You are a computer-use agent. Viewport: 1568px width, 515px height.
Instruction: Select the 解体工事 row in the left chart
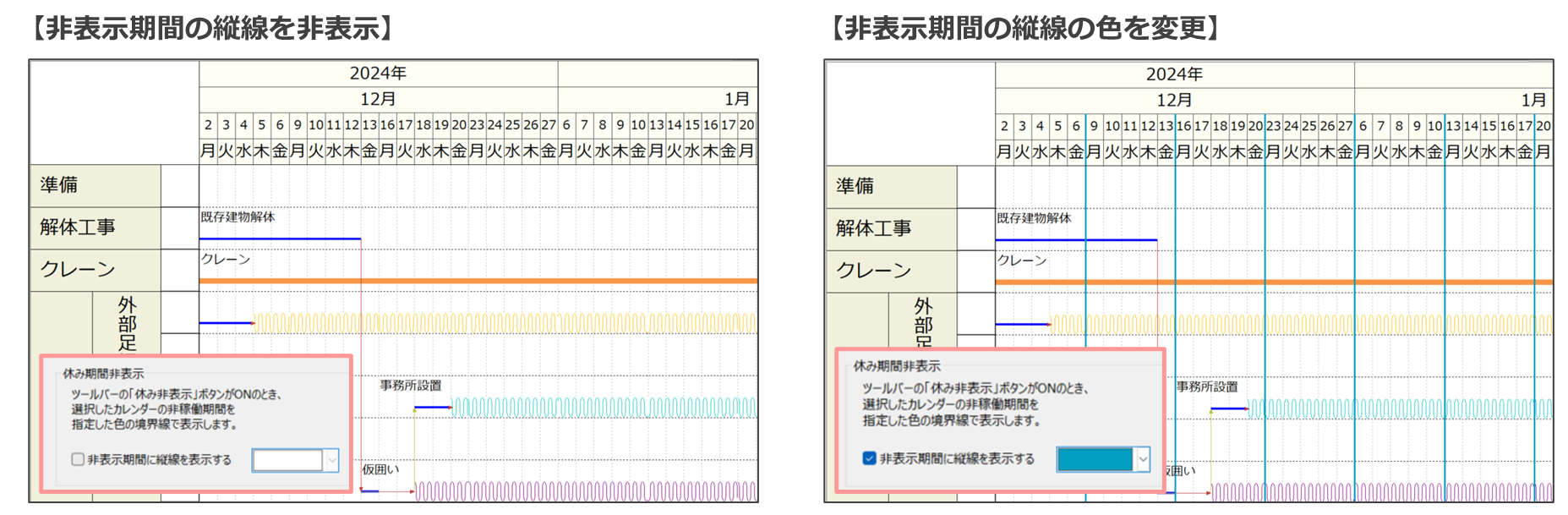[x=96, y=227]
